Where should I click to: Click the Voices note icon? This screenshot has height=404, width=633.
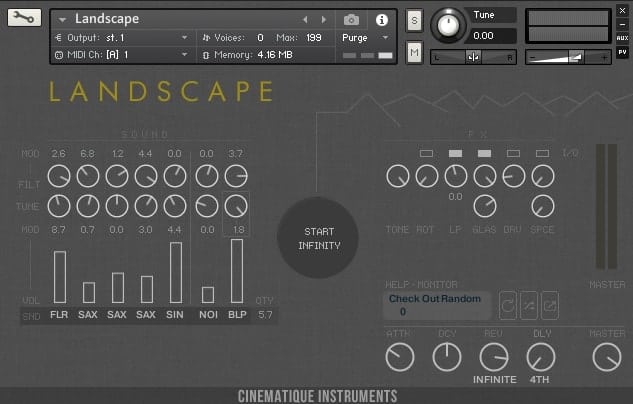[x=206, y=38]
